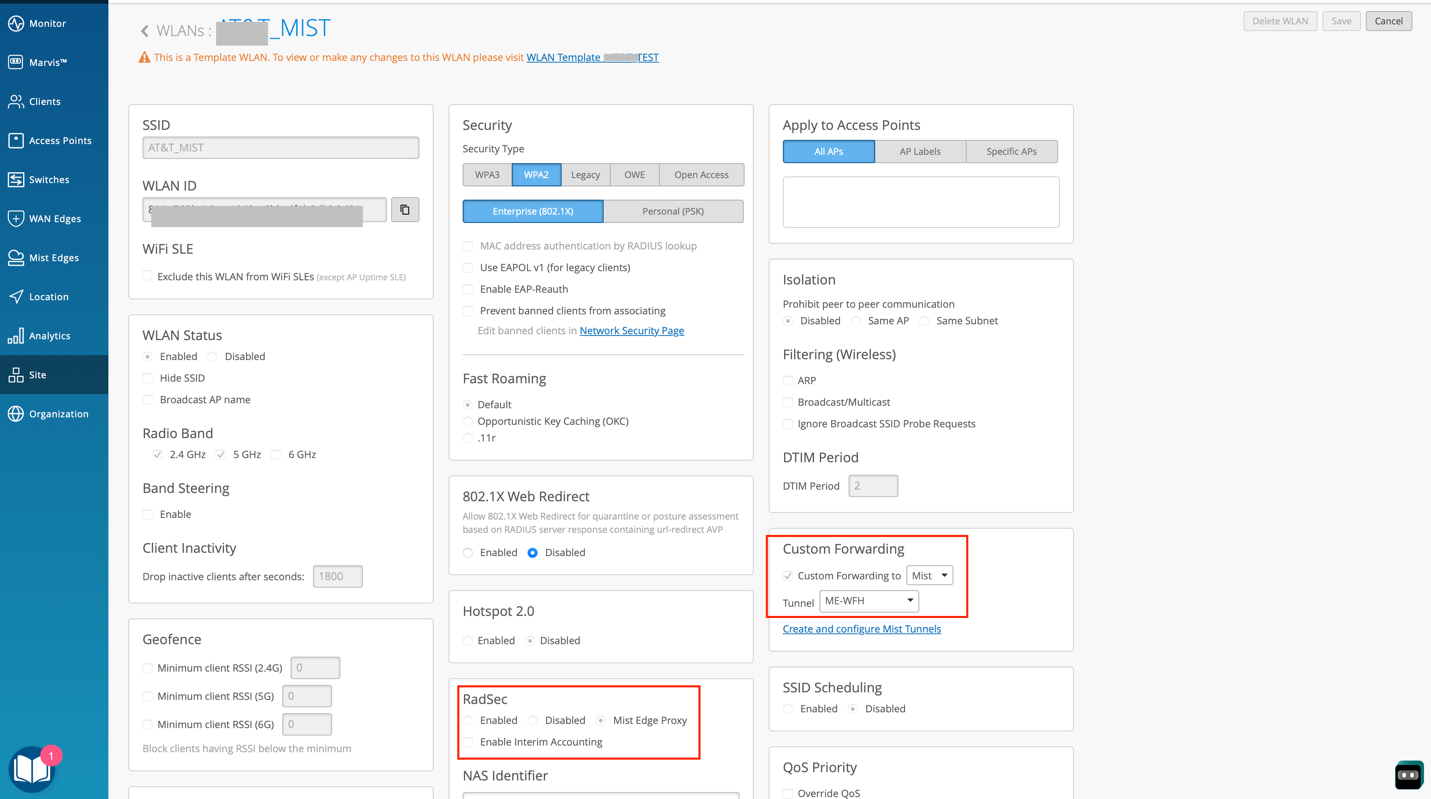The height and width of the screenshot is (799, 1431).
Task: Click the back arrow beside WLANs
Action: (145, 31)
